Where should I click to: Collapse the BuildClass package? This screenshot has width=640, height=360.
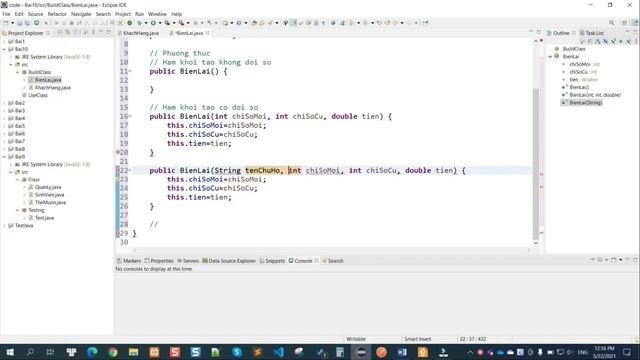click(x=18, y=72)
